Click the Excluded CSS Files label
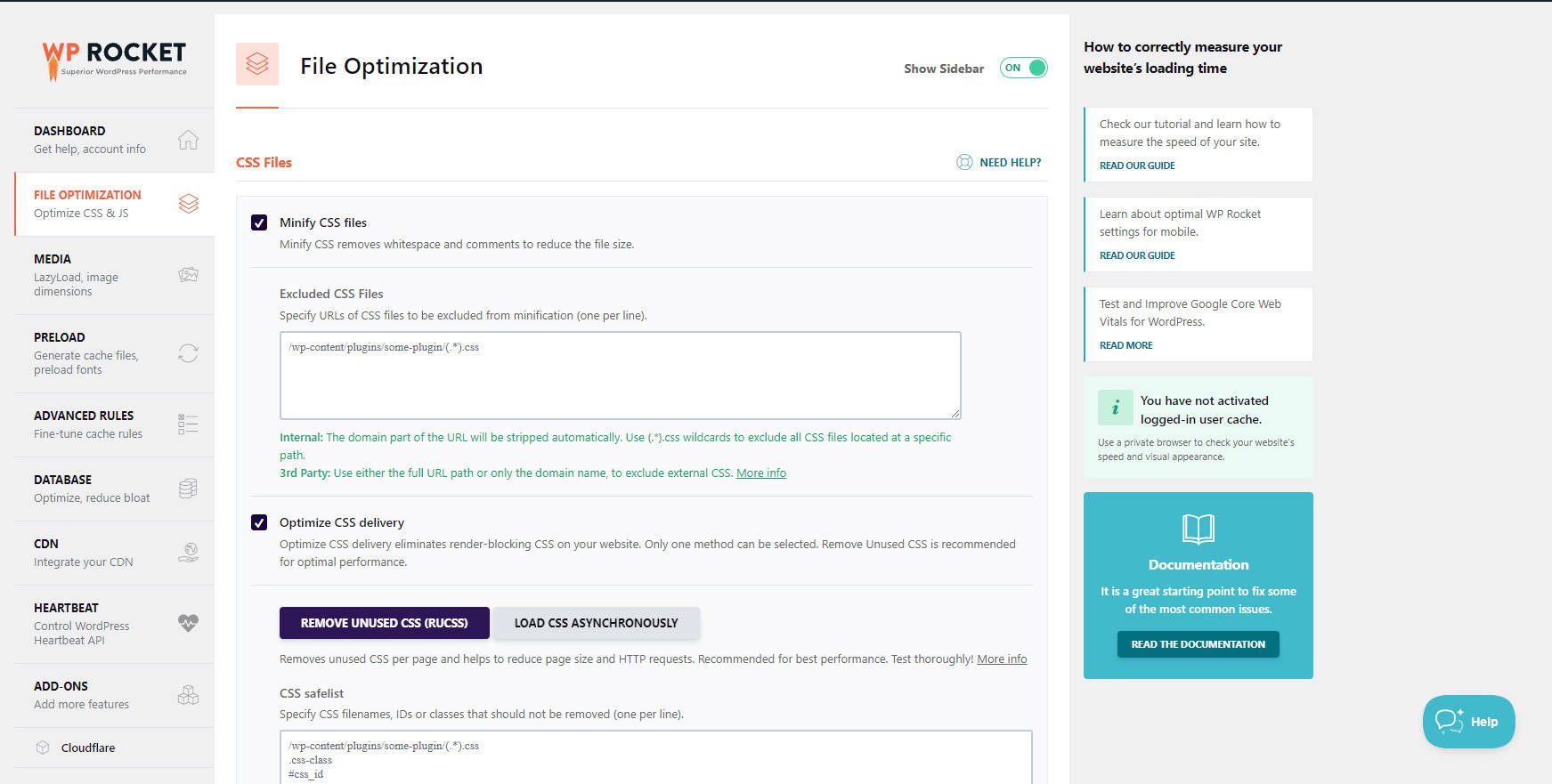Viewport: 1552px width, 784px height. pyautogui.click(x=331, y=294)
